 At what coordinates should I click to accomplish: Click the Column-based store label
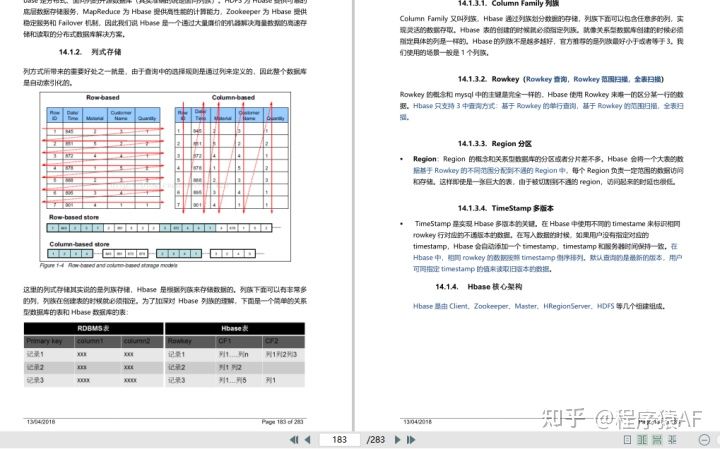click(x=79, y=244)
